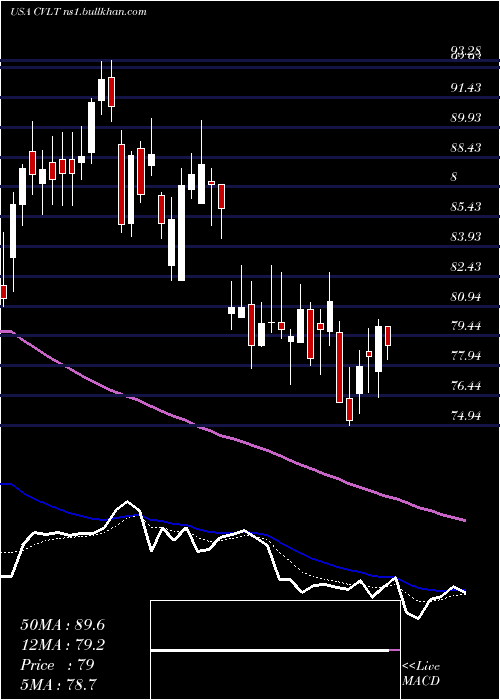Select the 76.44 price axis label
Screen dimensions: 500x700
[x=466, y=386]
